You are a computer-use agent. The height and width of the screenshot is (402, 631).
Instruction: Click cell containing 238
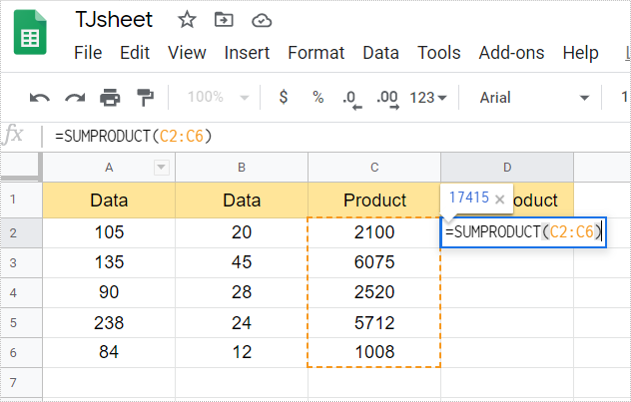109,323
